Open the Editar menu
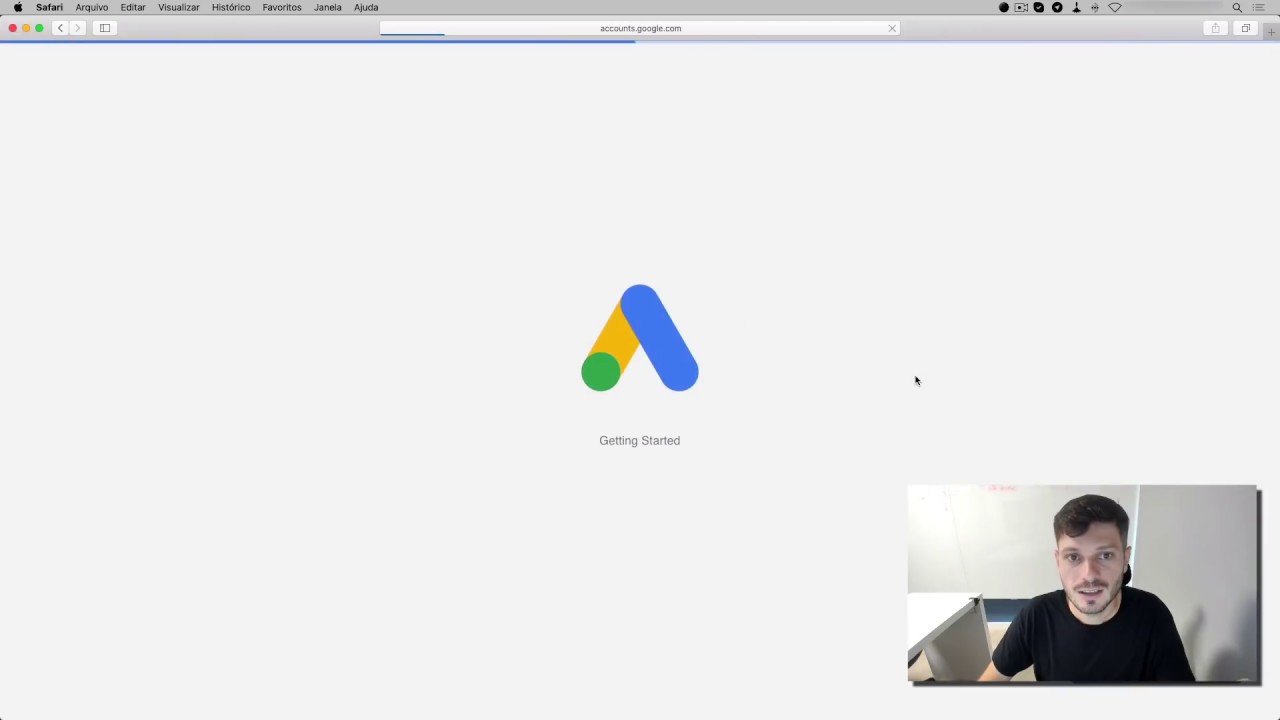This screenshot has width=1280, height=720. point(133,7)
